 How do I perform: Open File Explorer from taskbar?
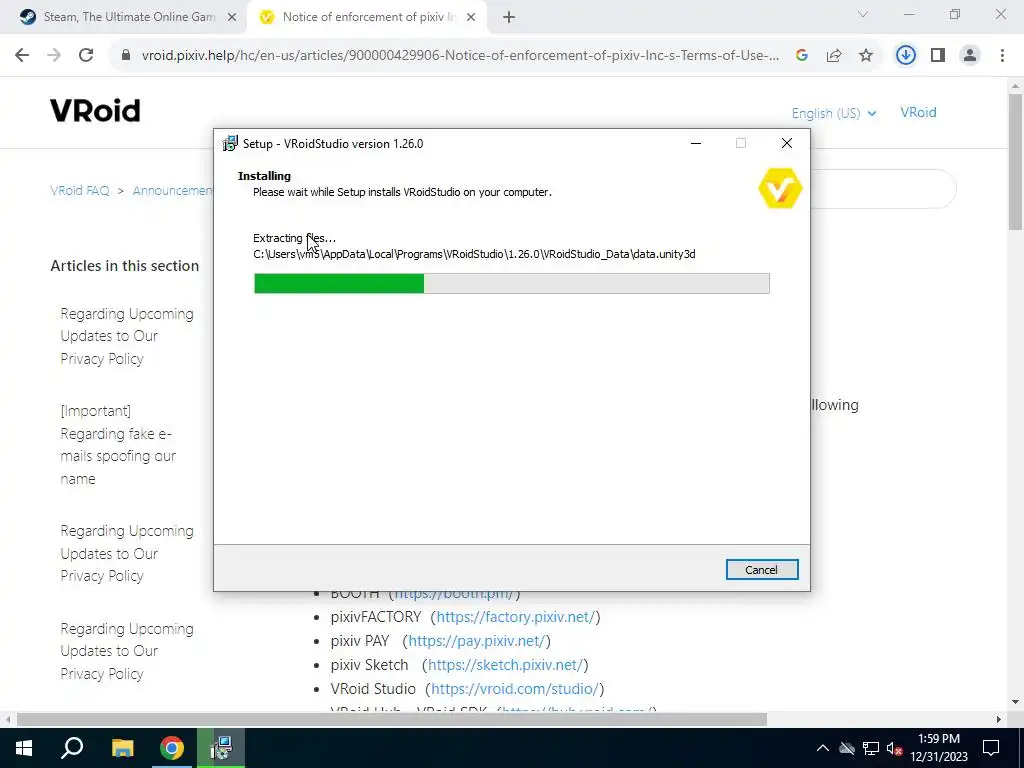122,748
